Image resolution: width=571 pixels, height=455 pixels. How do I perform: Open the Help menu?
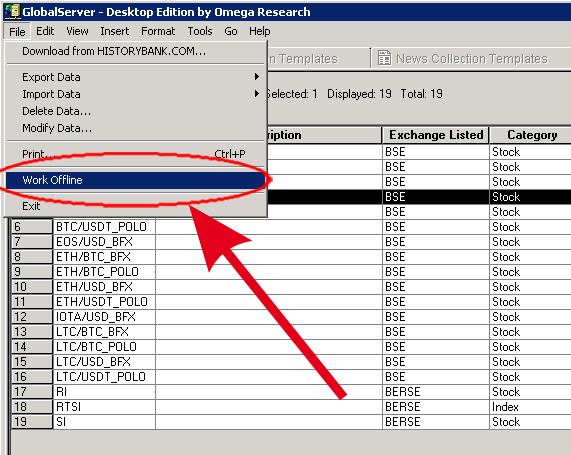coord(260,31)
